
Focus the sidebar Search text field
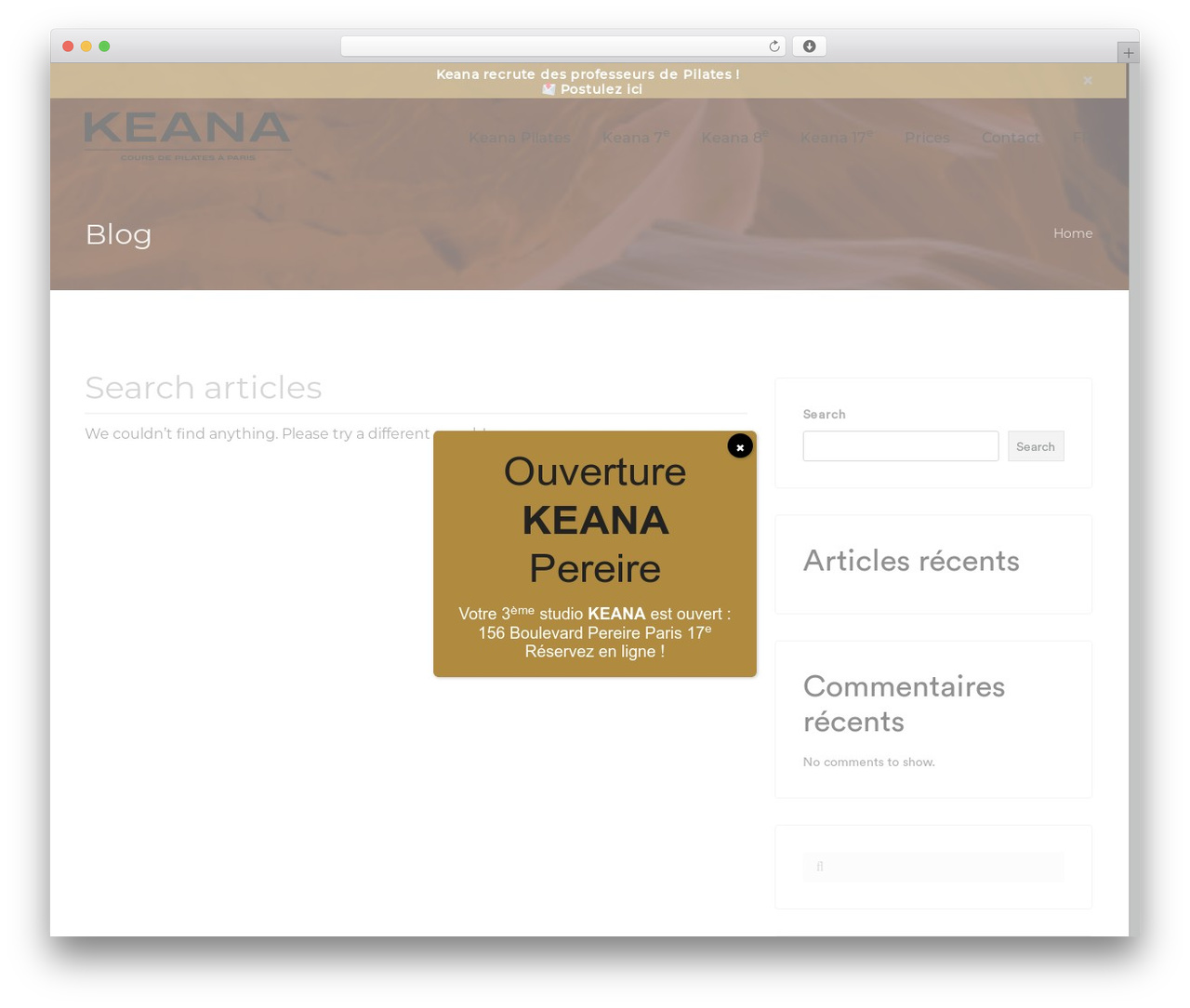point(901,446)
